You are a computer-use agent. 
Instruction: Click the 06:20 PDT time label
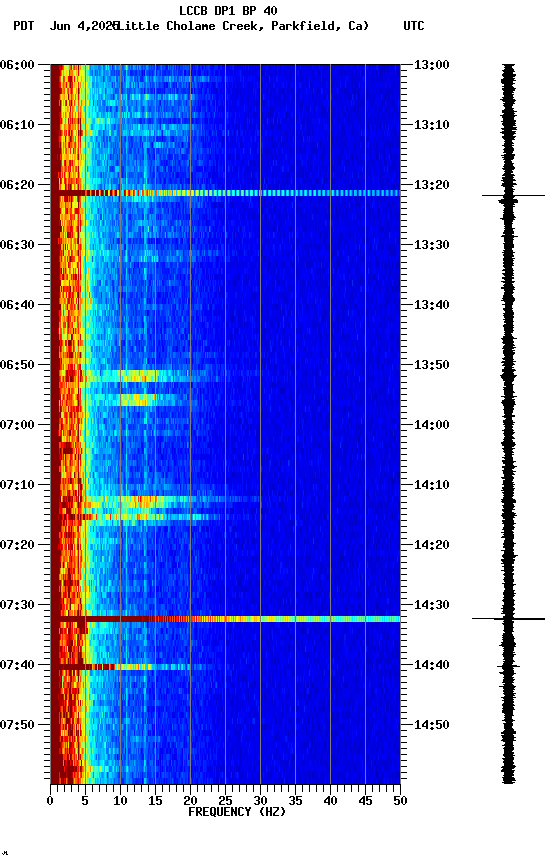click(x=17, y=185)
